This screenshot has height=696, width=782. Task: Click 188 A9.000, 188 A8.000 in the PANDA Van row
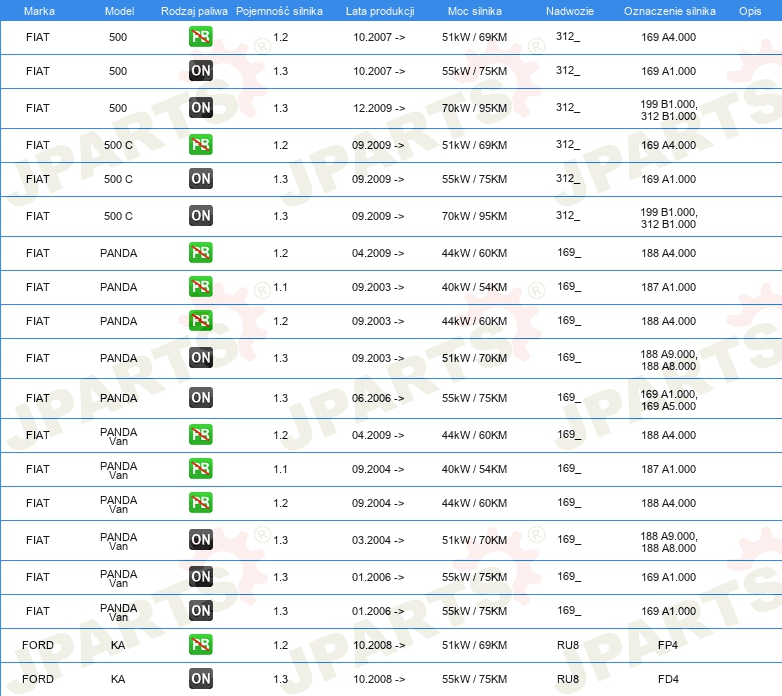(x=669, y=542)
